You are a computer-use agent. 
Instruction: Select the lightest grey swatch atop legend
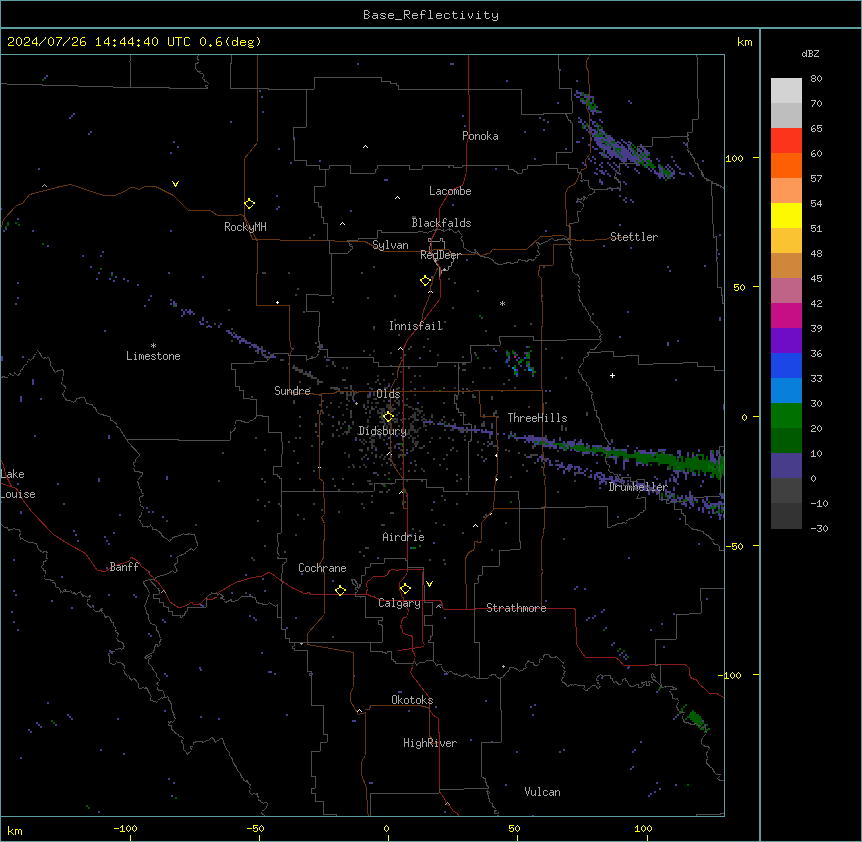point(786,90)
